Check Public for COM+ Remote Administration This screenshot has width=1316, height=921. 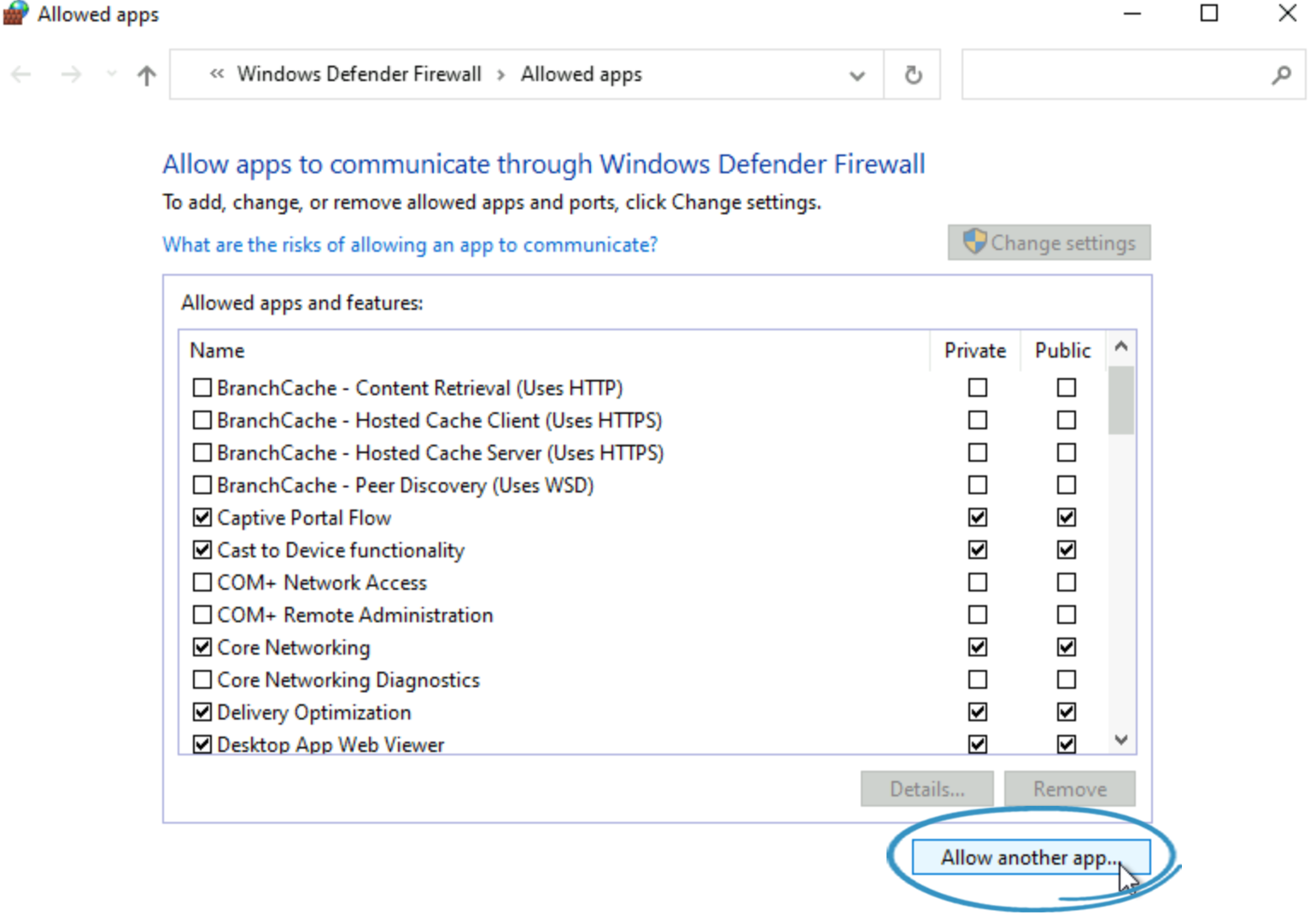pos(1067,615)
